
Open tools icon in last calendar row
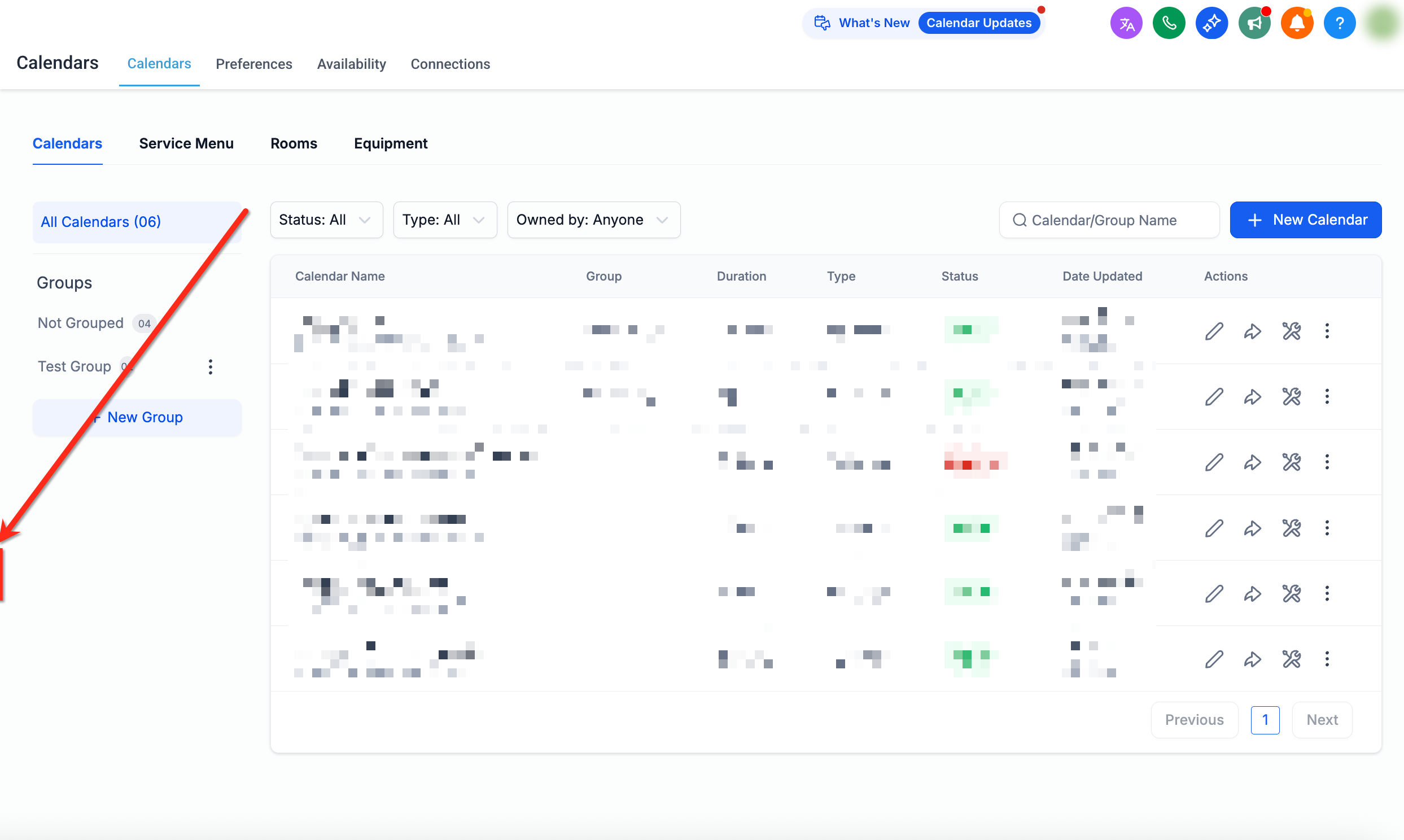point(1292,659)
